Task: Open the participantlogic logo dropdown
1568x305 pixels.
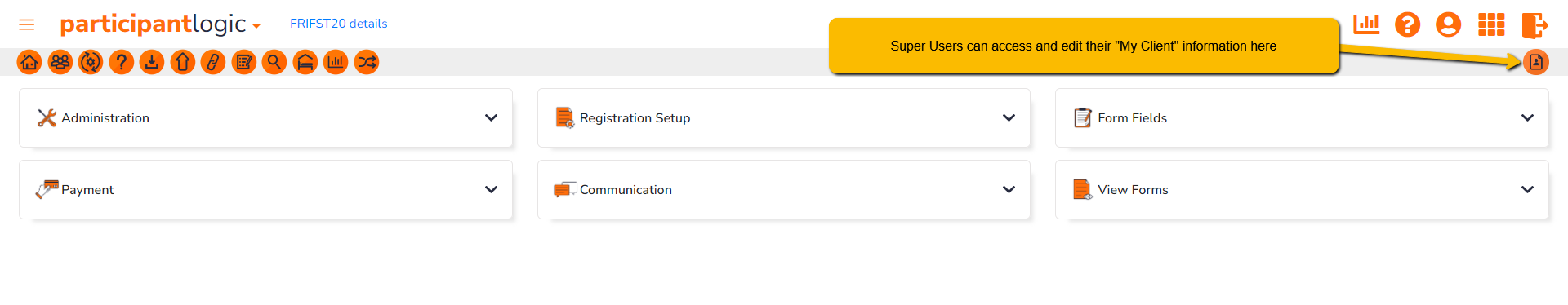Action: 160,24
